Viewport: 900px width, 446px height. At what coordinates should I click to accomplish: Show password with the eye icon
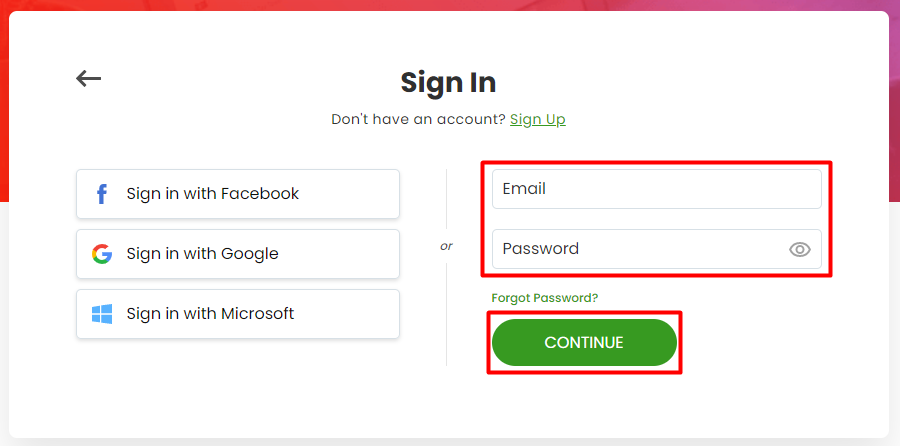point(800,249)
